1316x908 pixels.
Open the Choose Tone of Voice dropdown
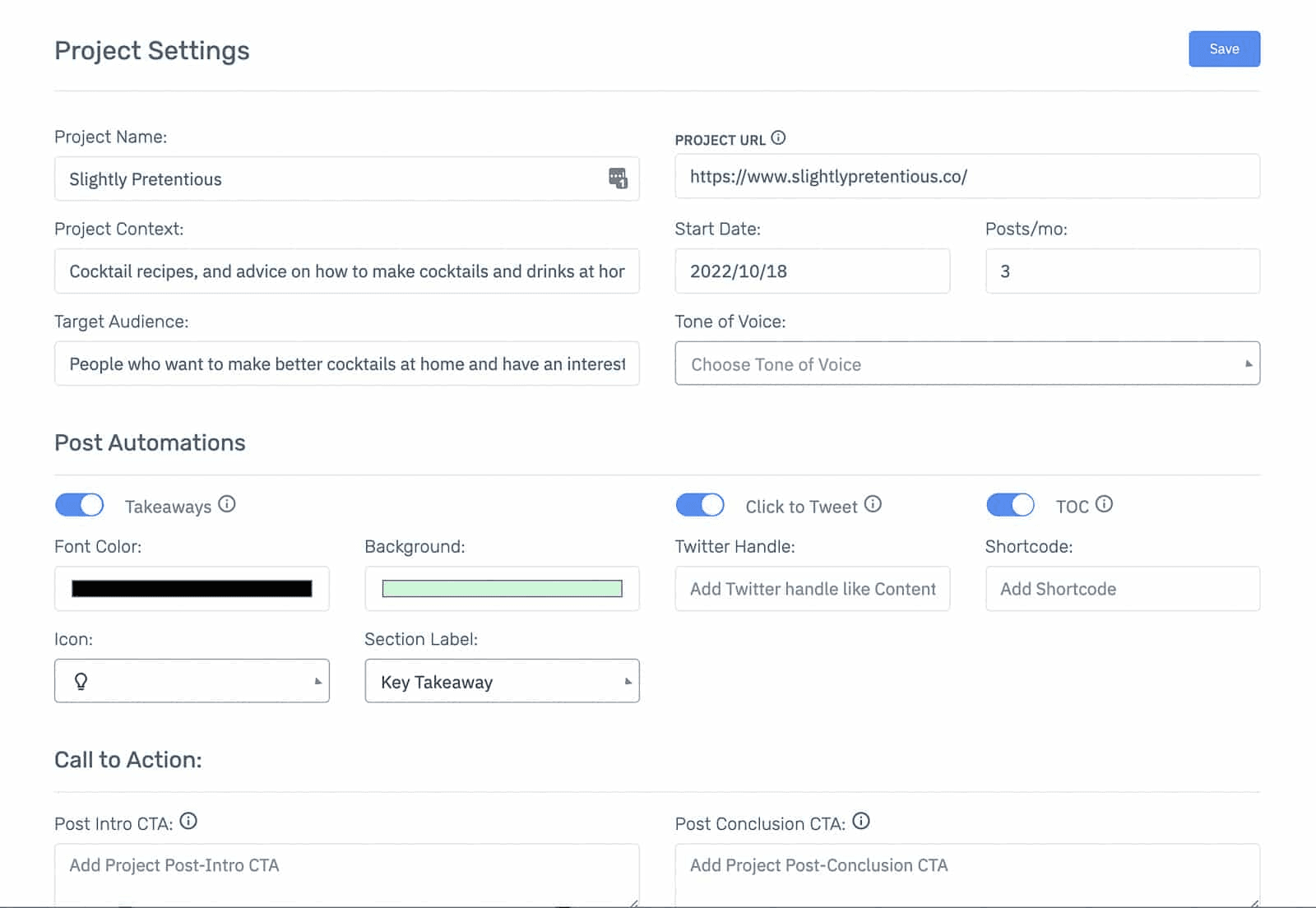pos(967,364)
